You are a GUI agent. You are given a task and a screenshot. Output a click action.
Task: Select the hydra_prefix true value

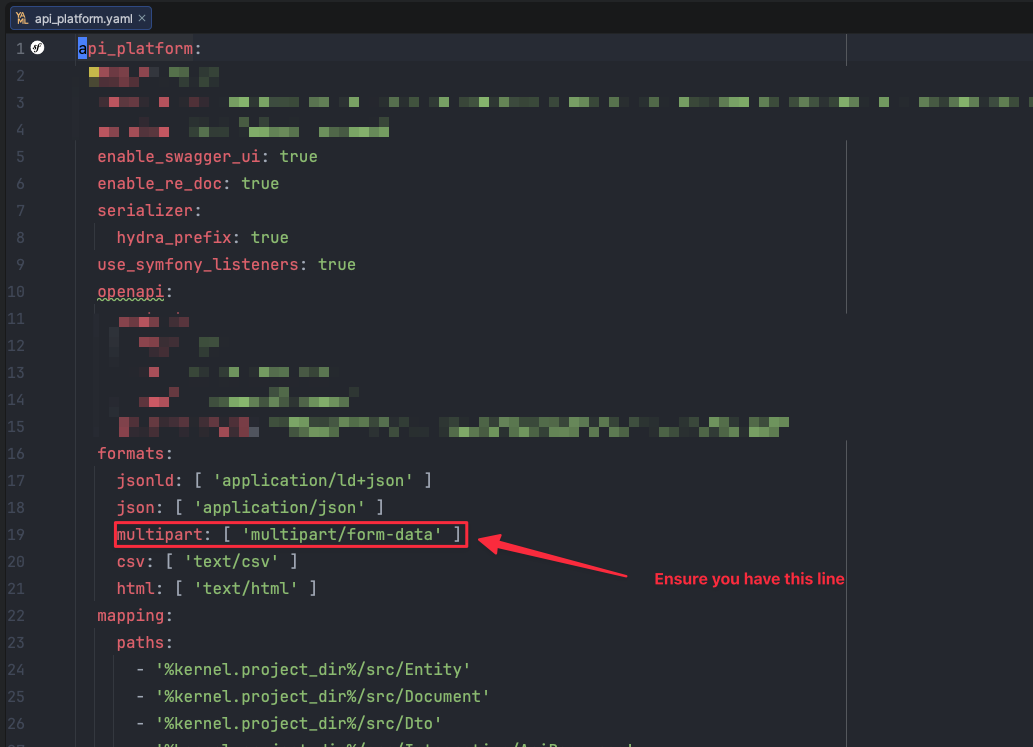(x=269, y=237)
